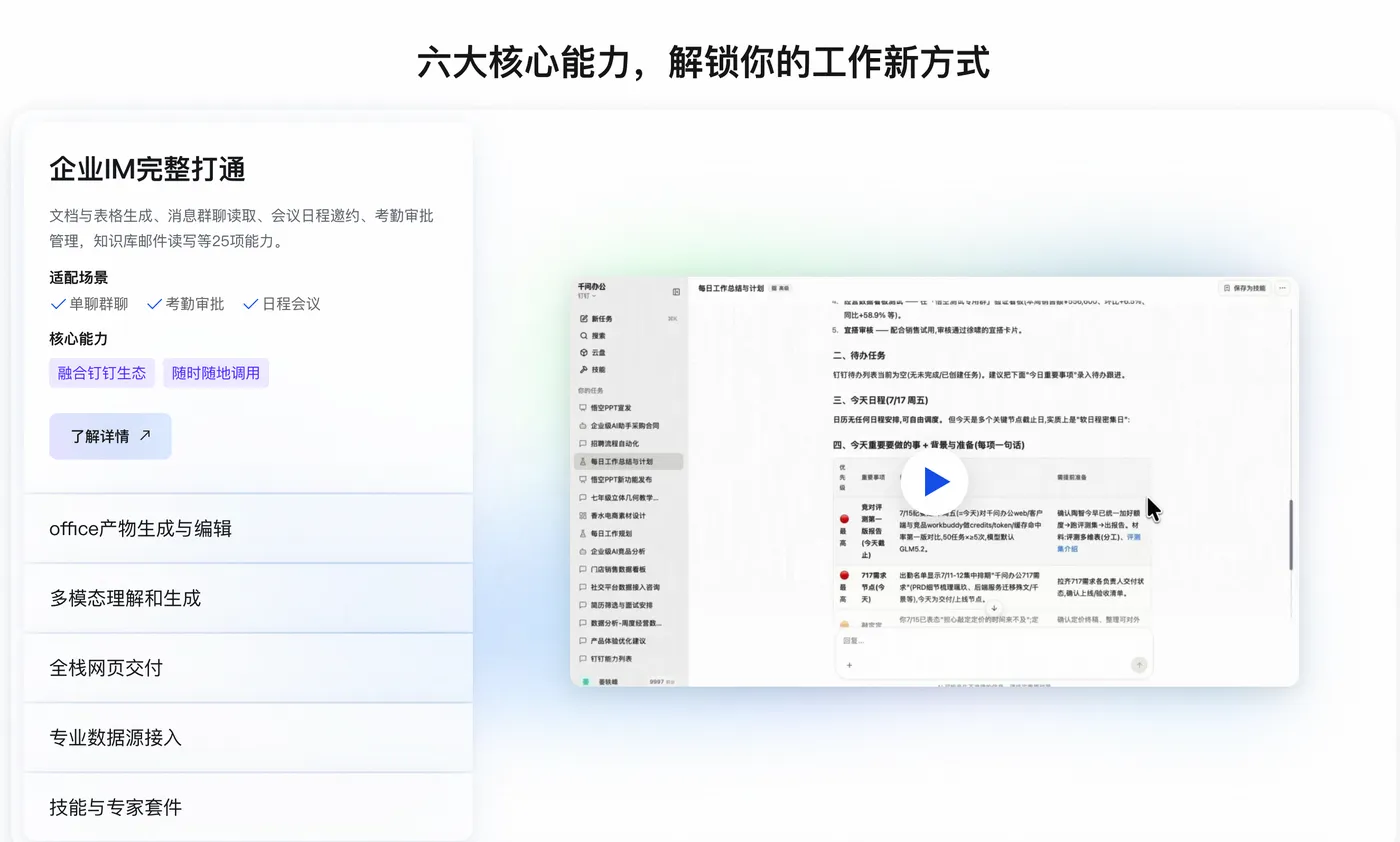
Task: Play the demo video
Action: [934, 482]
